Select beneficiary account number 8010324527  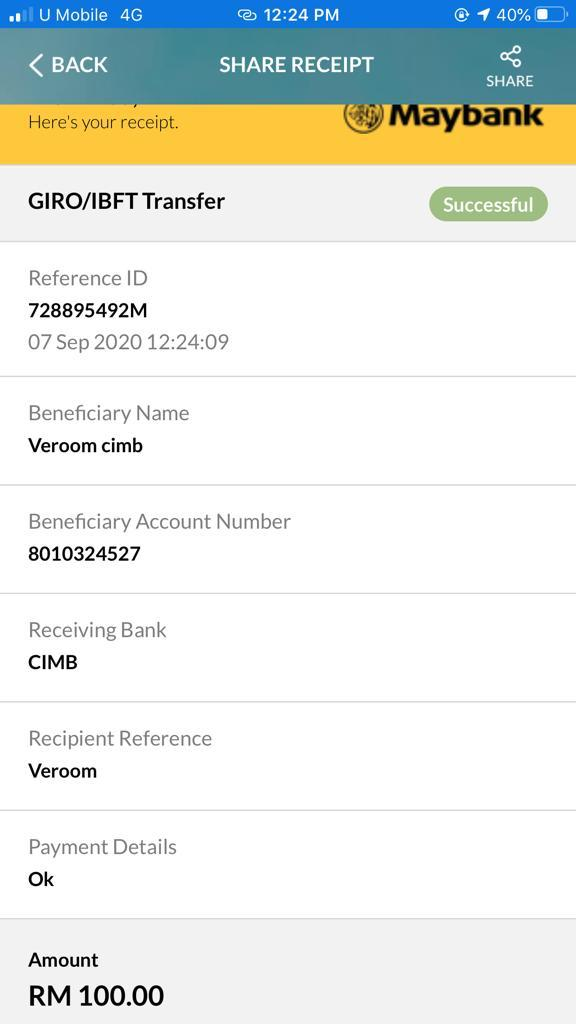[84, 554]
